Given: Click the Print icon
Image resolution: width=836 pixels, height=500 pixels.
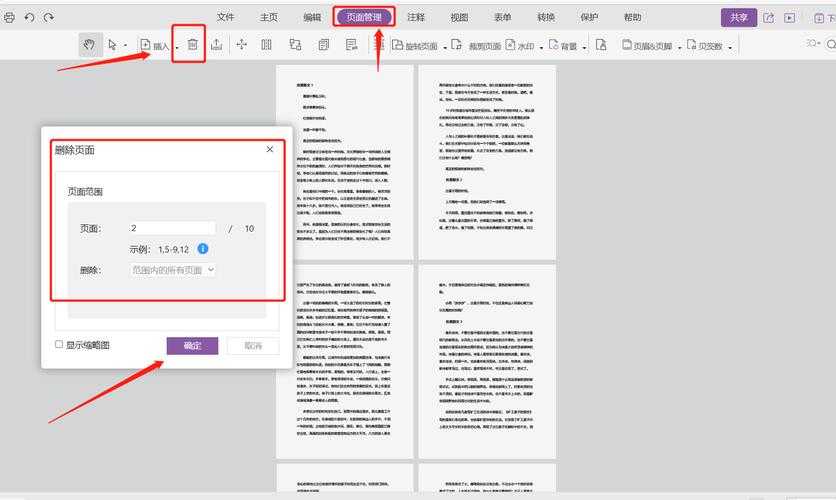Looking at the screenshot, I should point(9,17).
